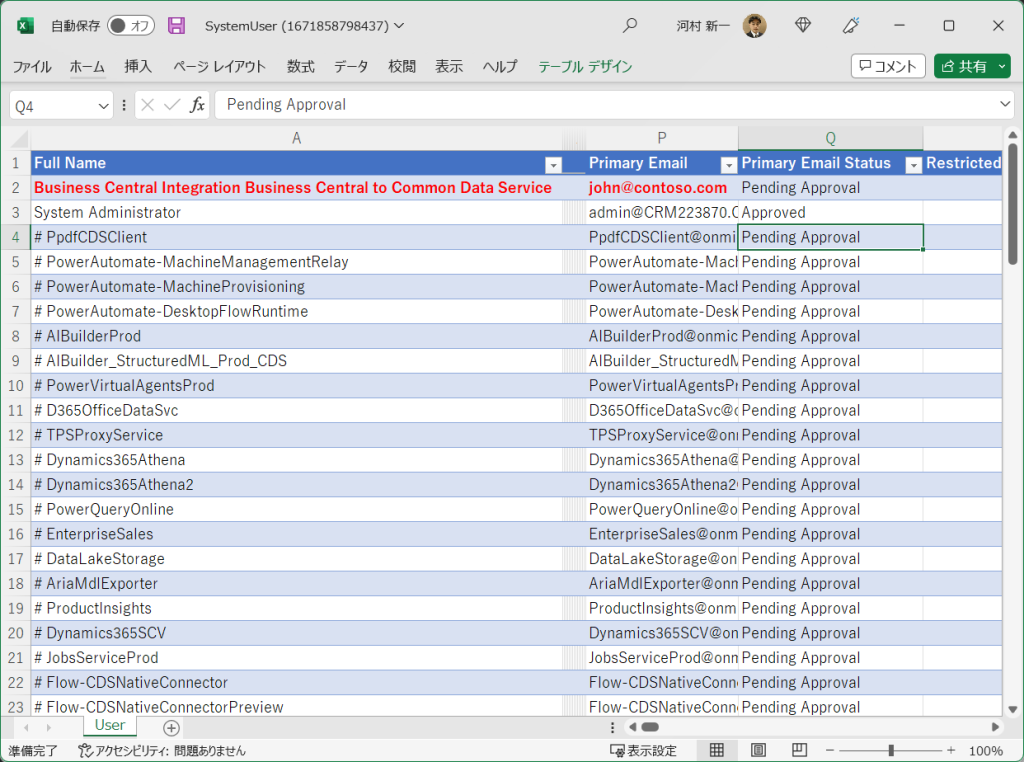Click the 表示設定 display settings button
Viewport: 1024px width, 762px height.
643,751
